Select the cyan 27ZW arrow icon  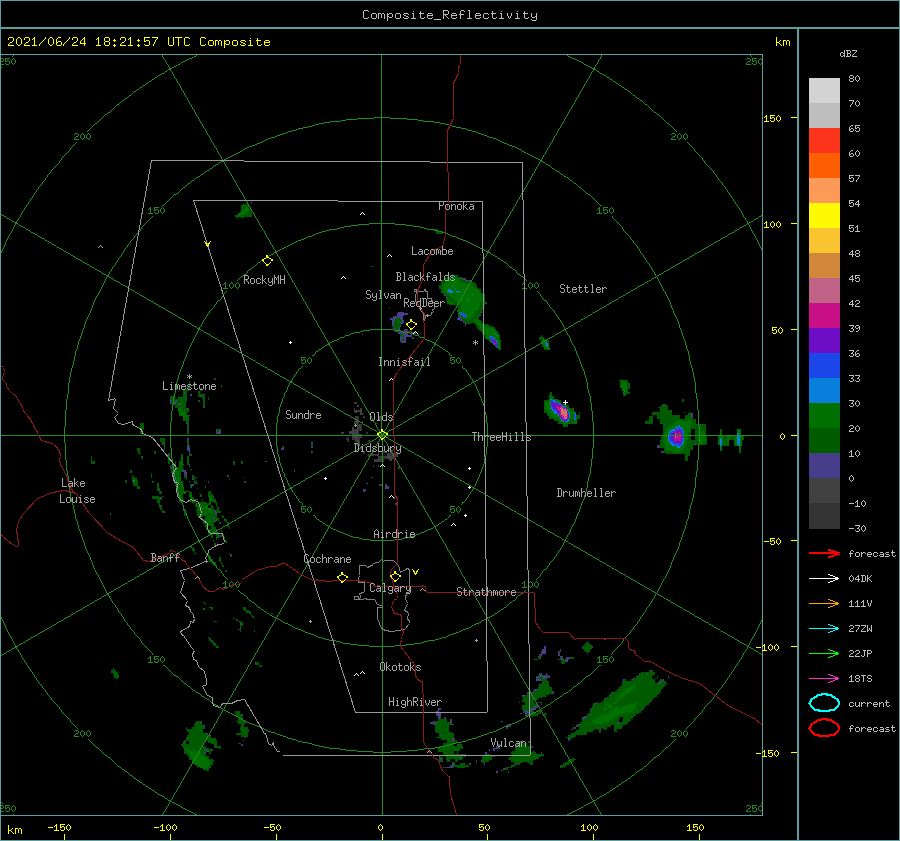point(824,629)
